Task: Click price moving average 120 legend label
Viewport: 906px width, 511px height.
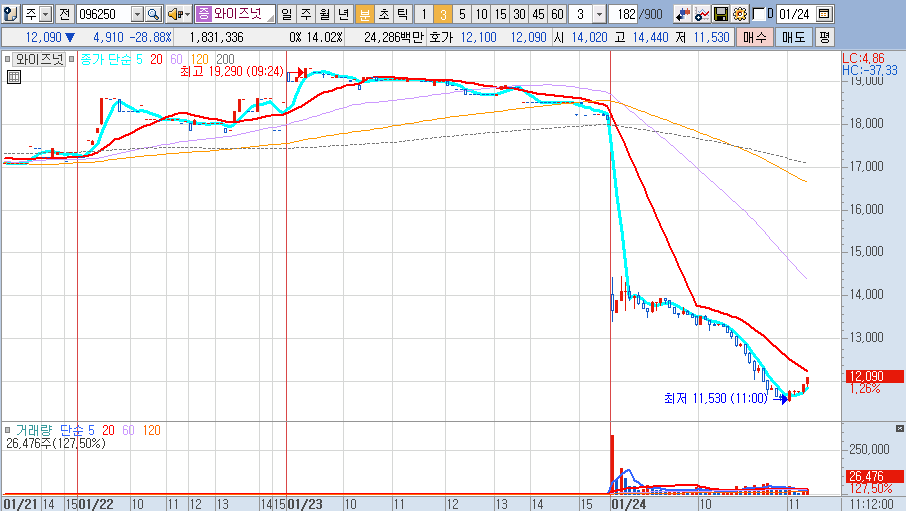Action: 199,59
